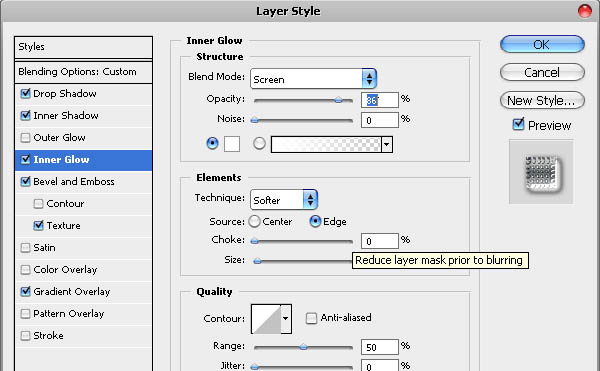Click the Contour shape thumbnail
The width and height of the screenshot is (600, 371).
point(266,319)
